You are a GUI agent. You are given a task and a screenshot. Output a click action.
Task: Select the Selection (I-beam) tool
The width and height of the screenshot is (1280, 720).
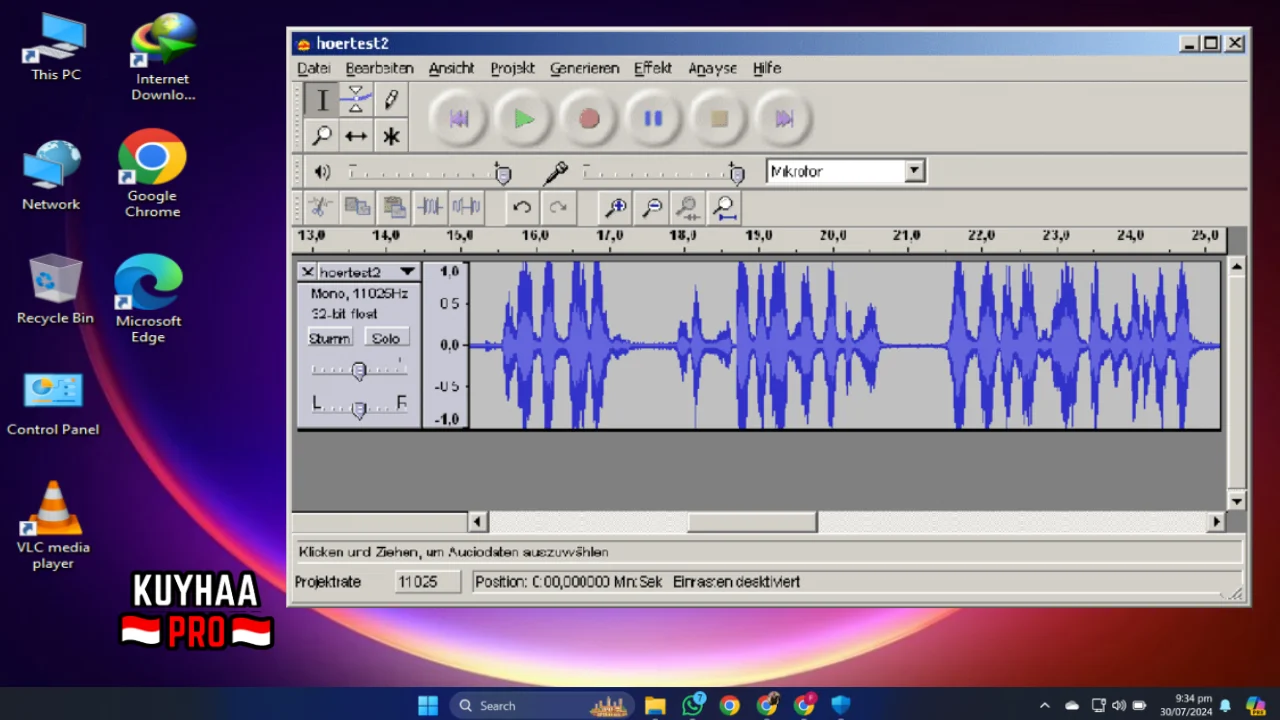pyautogui.click(x=322, y=100)
